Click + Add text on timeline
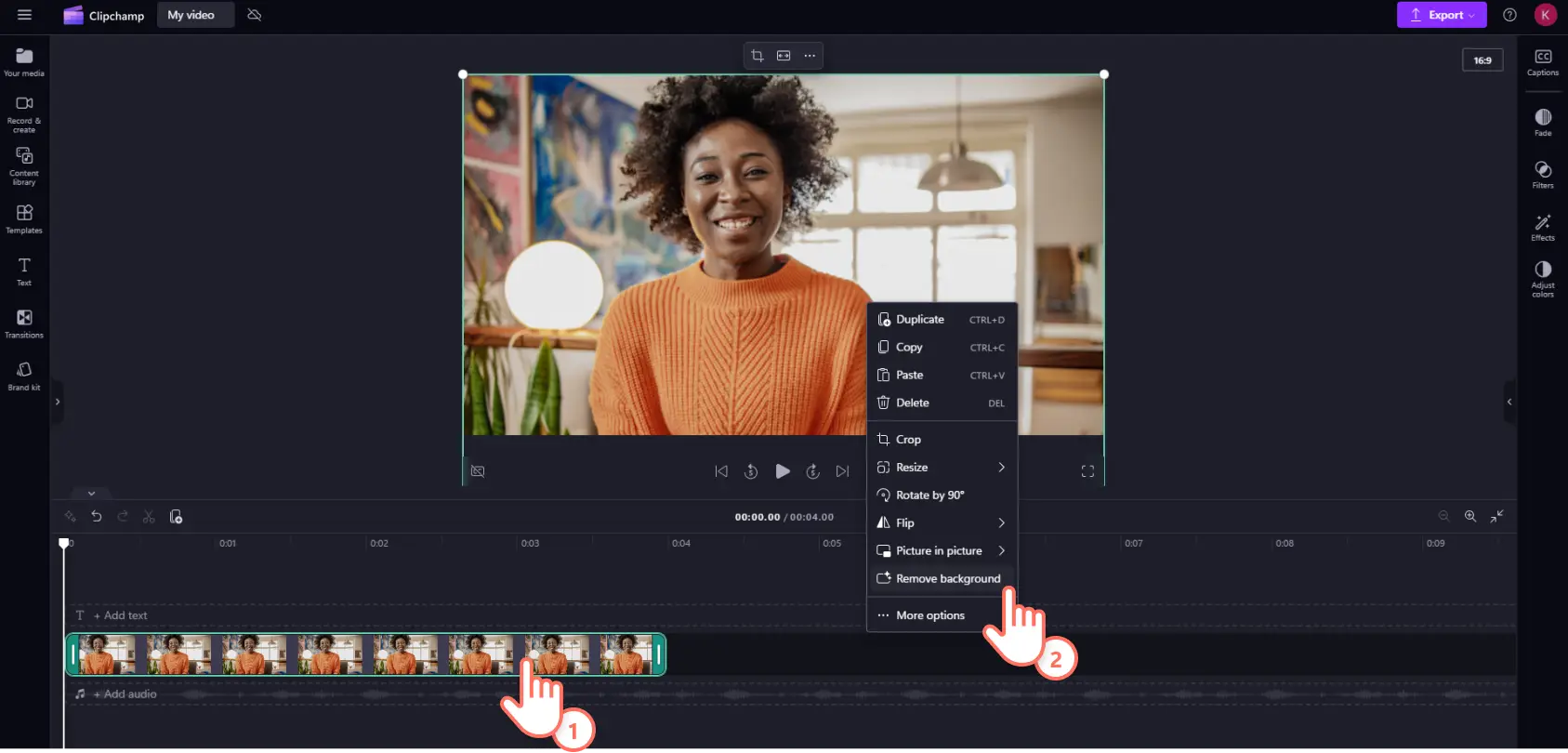1568x753 pixels. click(x=120, y=615)
